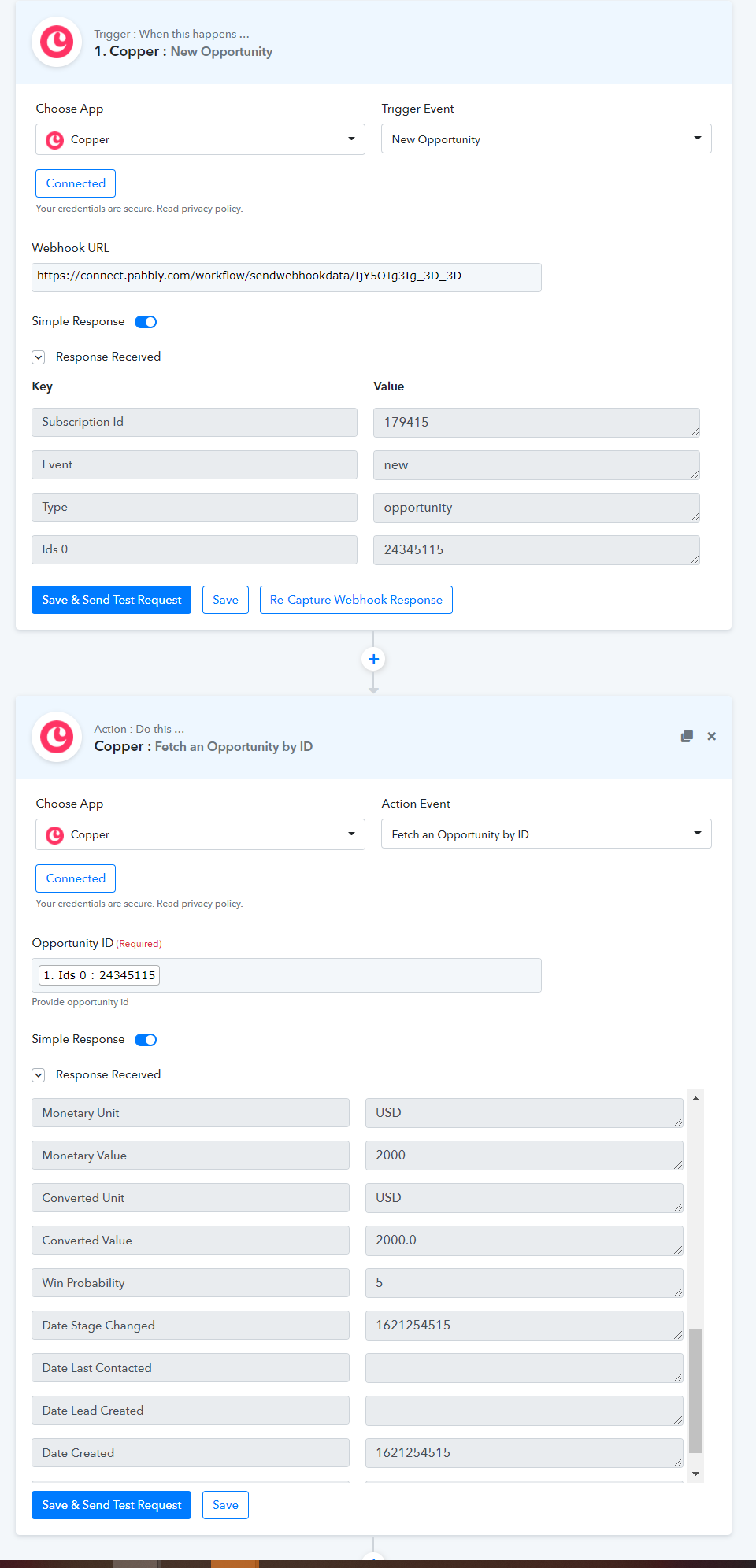Click the resize handle of the 179415 value field

[x=695, y=432]
